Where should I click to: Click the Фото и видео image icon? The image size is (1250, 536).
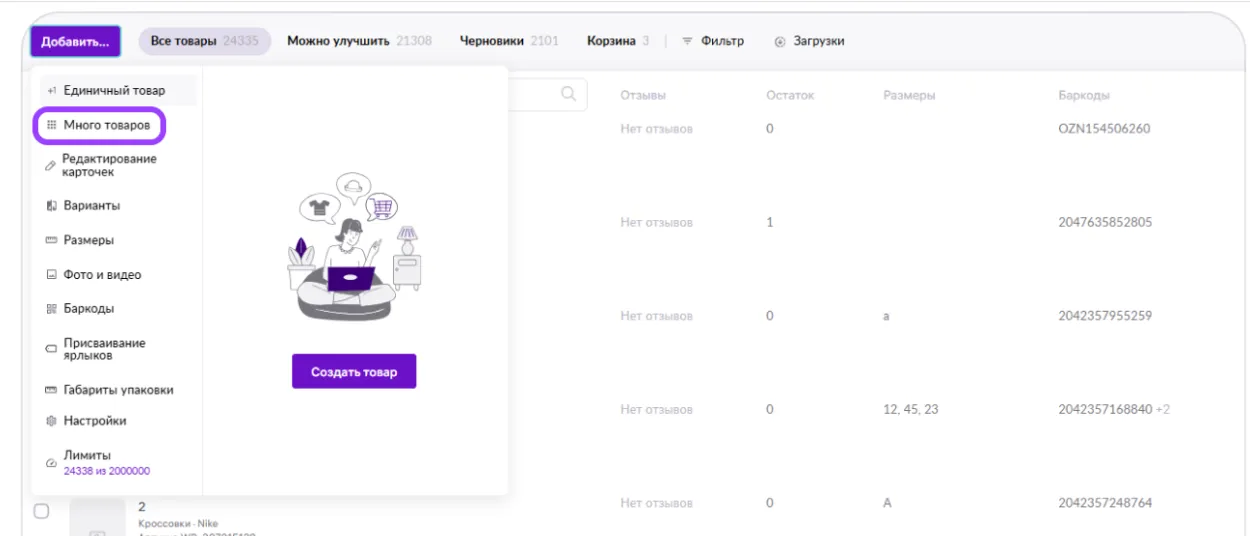coord(52,275)
